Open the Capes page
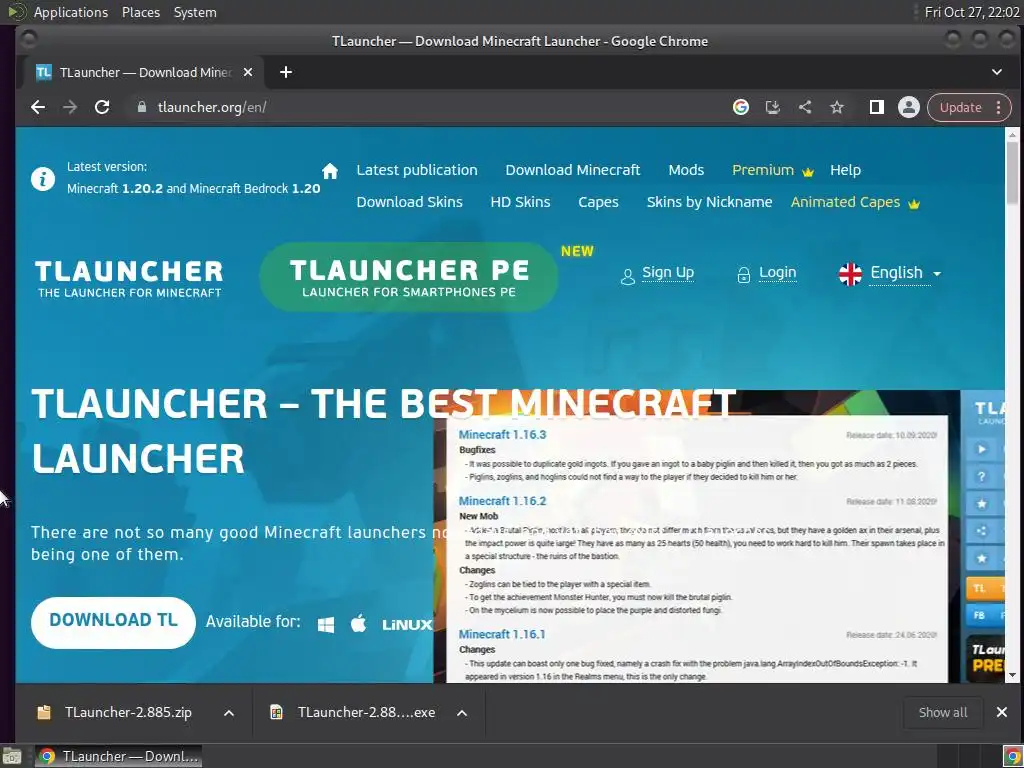The height and width of the screenshot is (768, 1024). (598, 202)
